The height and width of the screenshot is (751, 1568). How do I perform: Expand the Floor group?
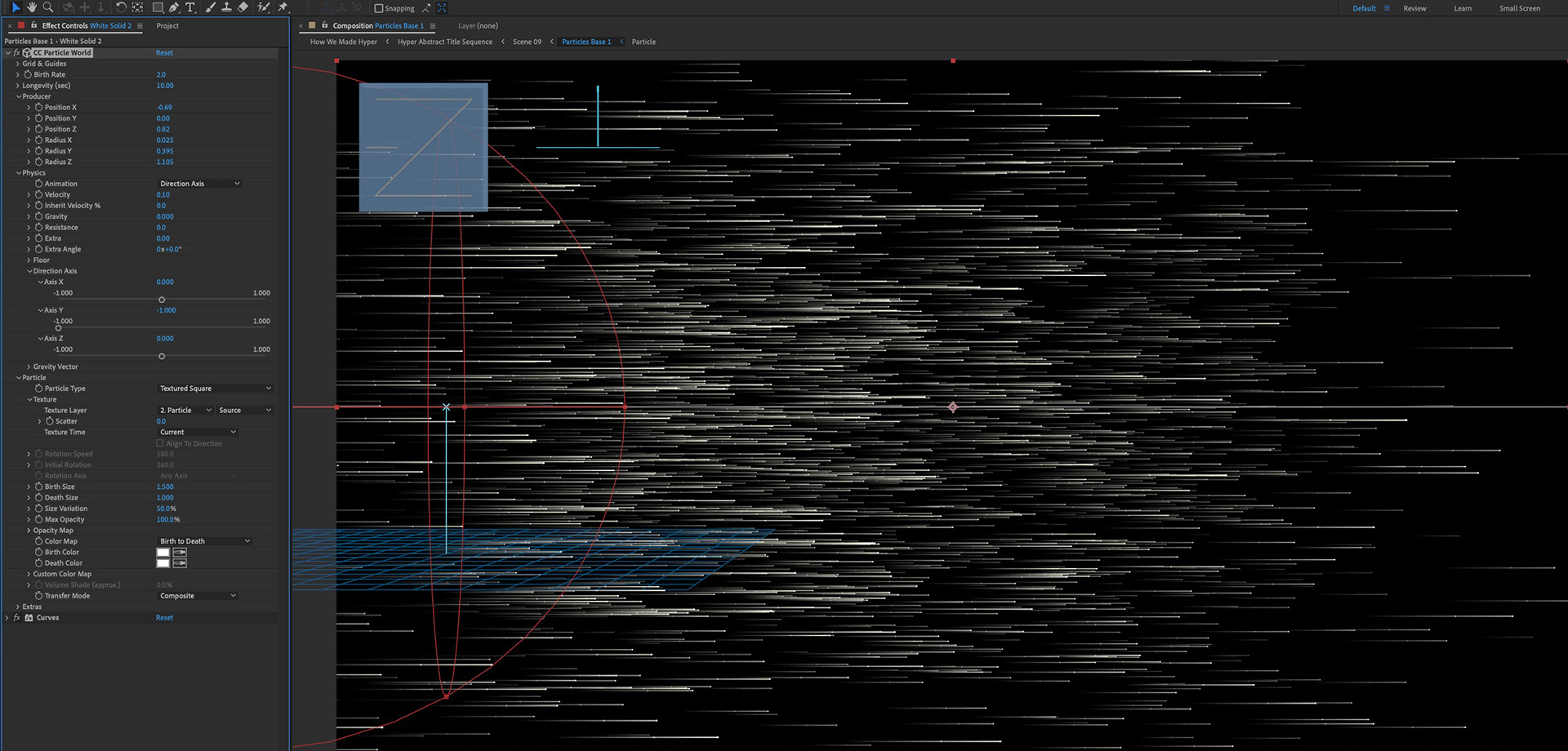29,260
